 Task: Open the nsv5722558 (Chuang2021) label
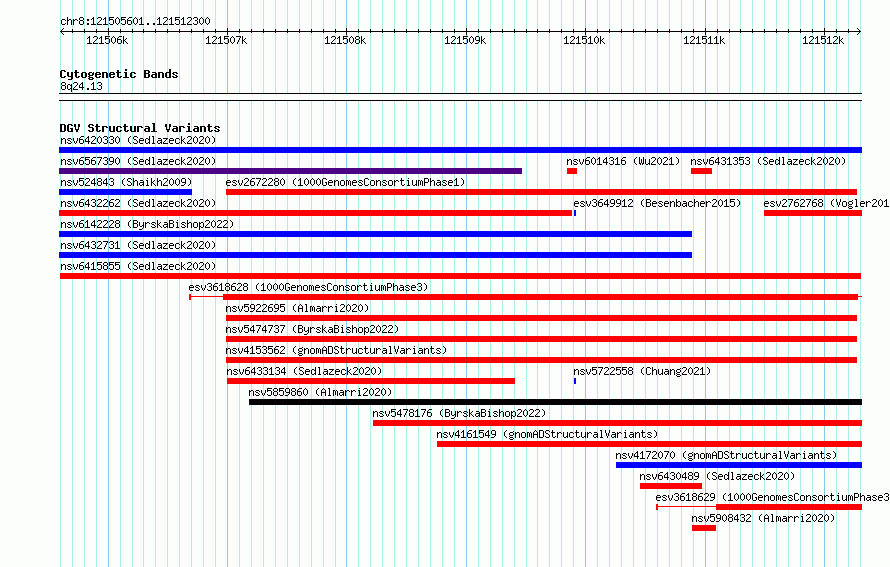pyautogui.click(x=642, y=371)
